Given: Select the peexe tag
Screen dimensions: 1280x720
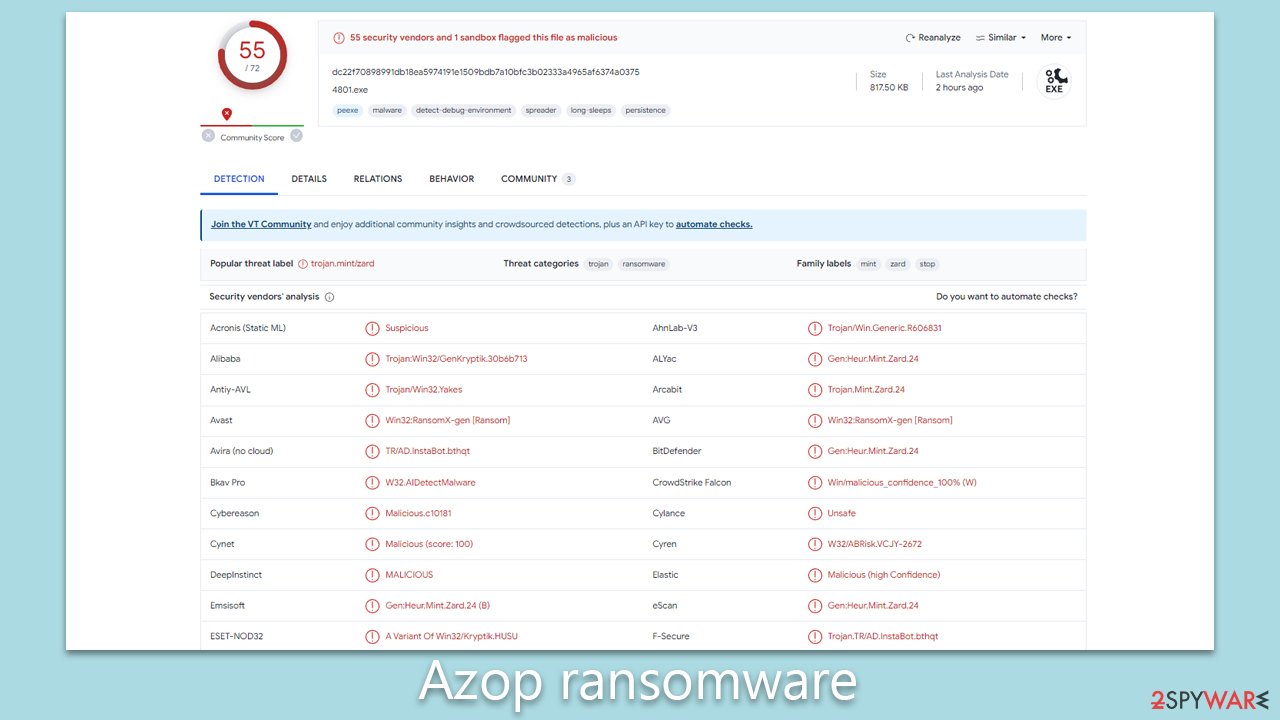Looking at the screenshot, I should tap(348, 111).
